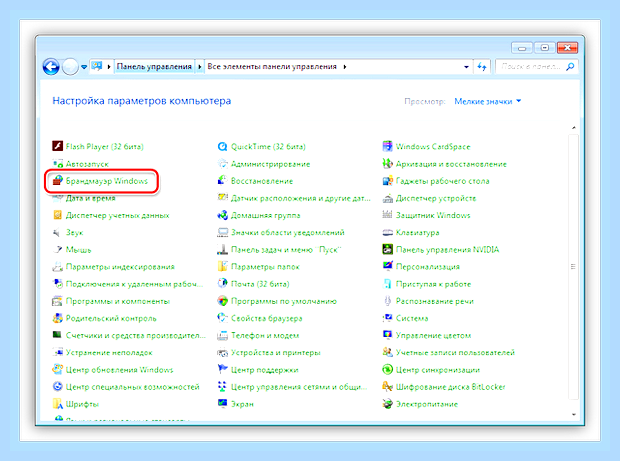Open Счетчики и средства производительности
The width and height of the screenshot is (620, 461).
pyautogui.click(x=136, y=335)
